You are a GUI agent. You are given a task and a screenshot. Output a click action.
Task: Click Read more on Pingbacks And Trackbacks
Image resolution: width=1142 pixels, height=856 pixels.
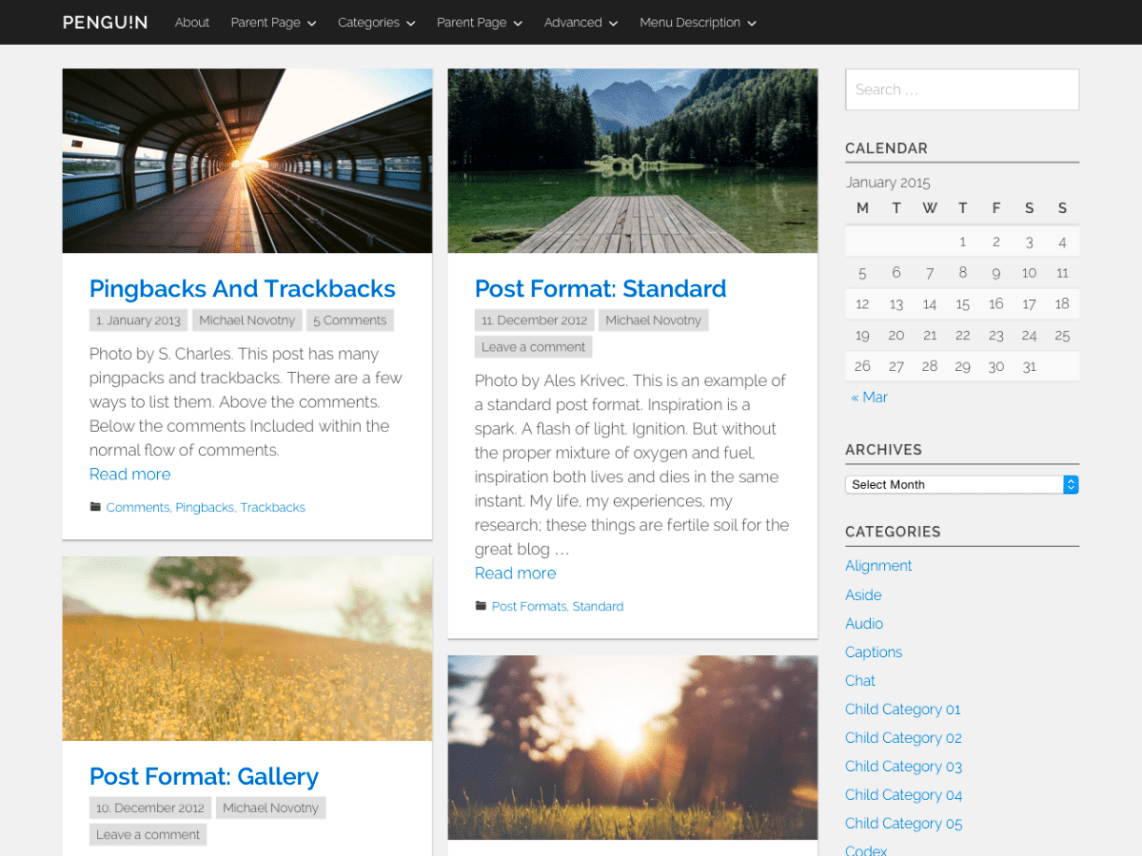(x=130, y=473)
